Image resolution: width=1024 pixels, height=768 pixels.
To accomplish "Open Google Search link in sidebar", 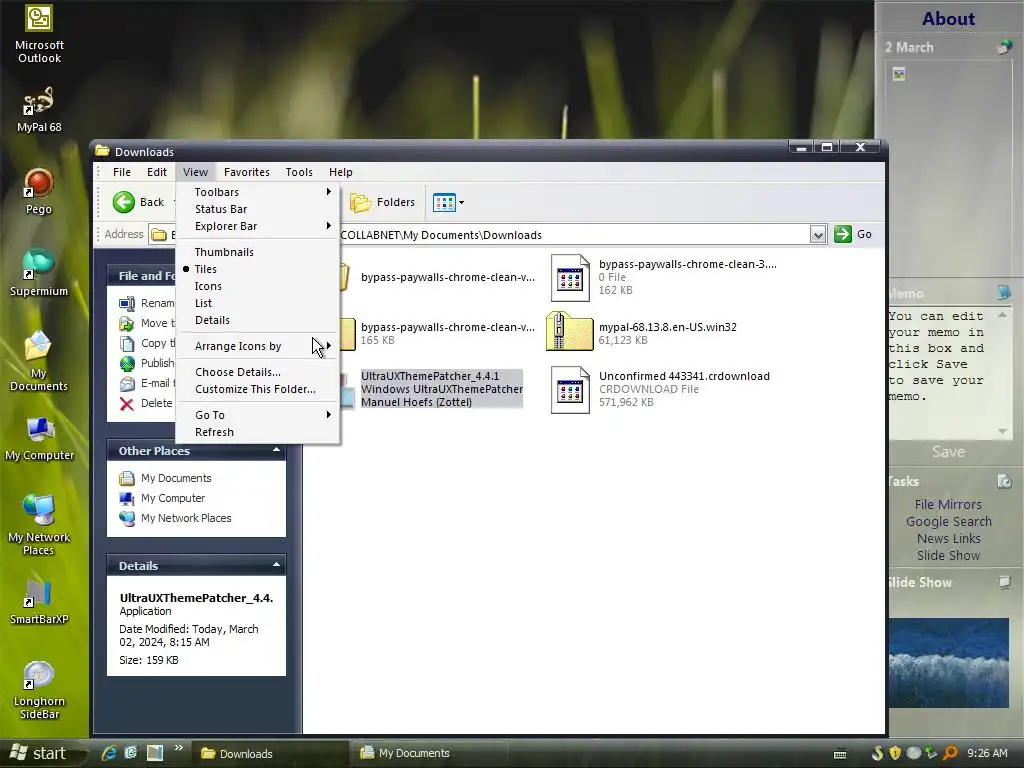I will tap(948, 521).
